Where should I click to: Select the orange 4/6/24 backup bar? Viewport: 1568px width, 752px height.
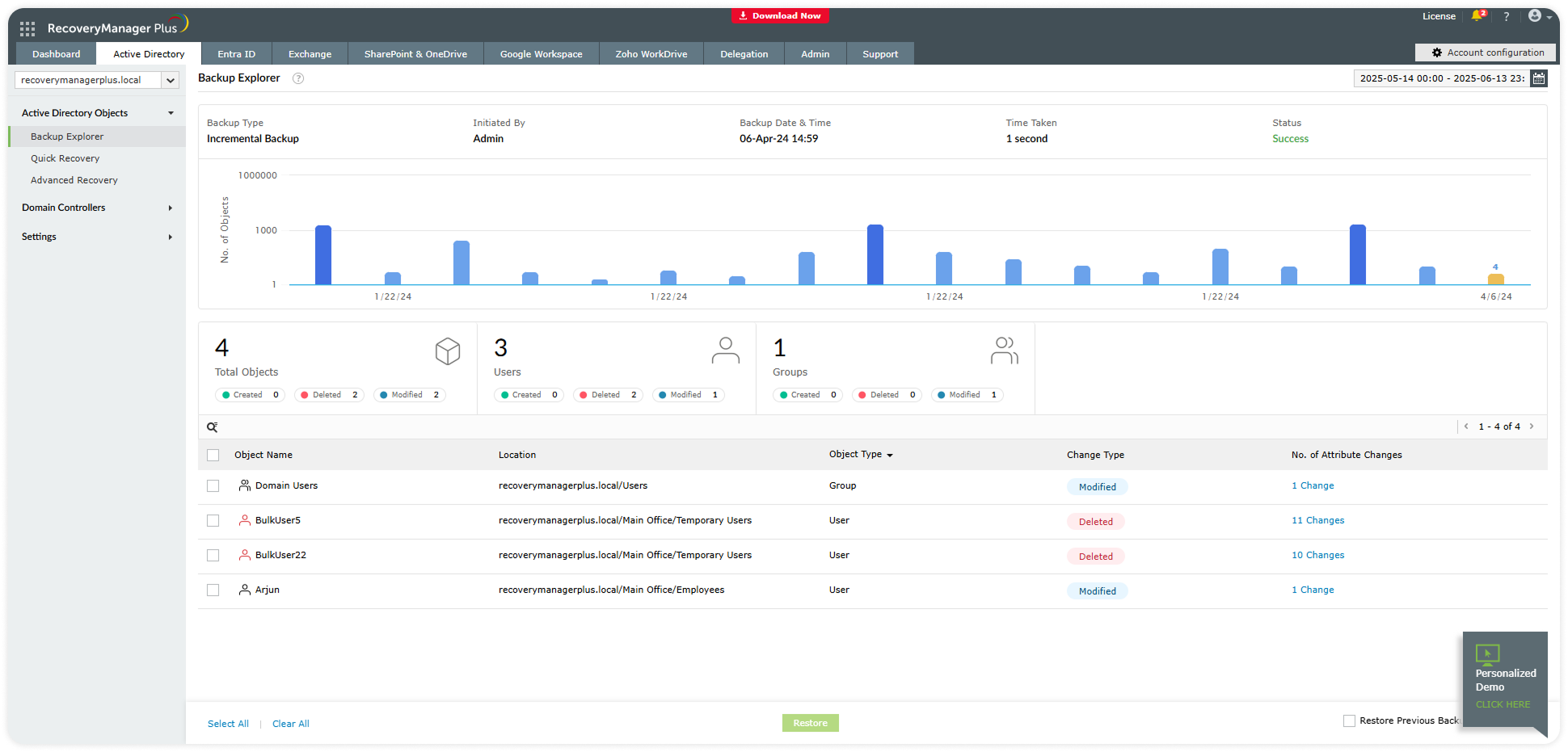tap(1495, 279)
